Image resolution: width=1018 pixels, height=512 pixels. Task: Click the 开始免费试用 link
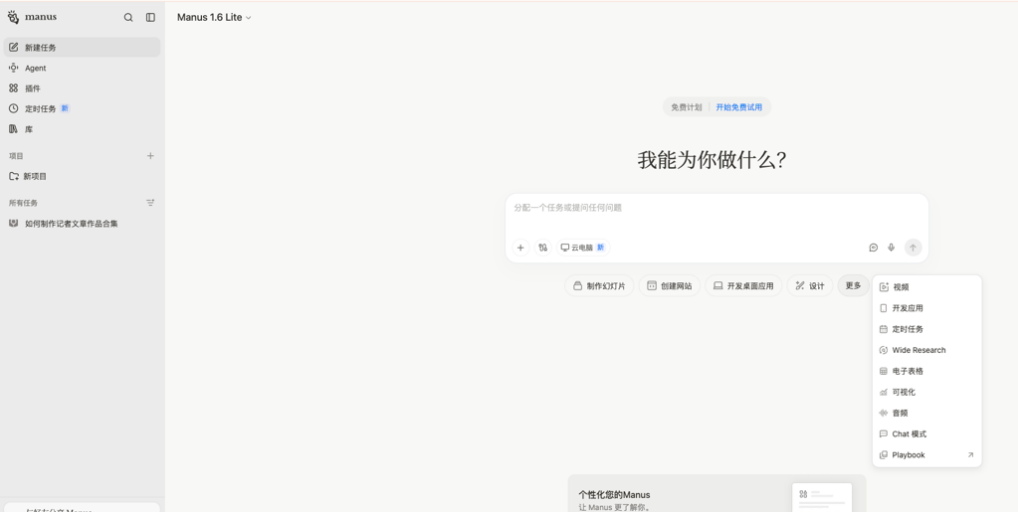tap(739, 107)
